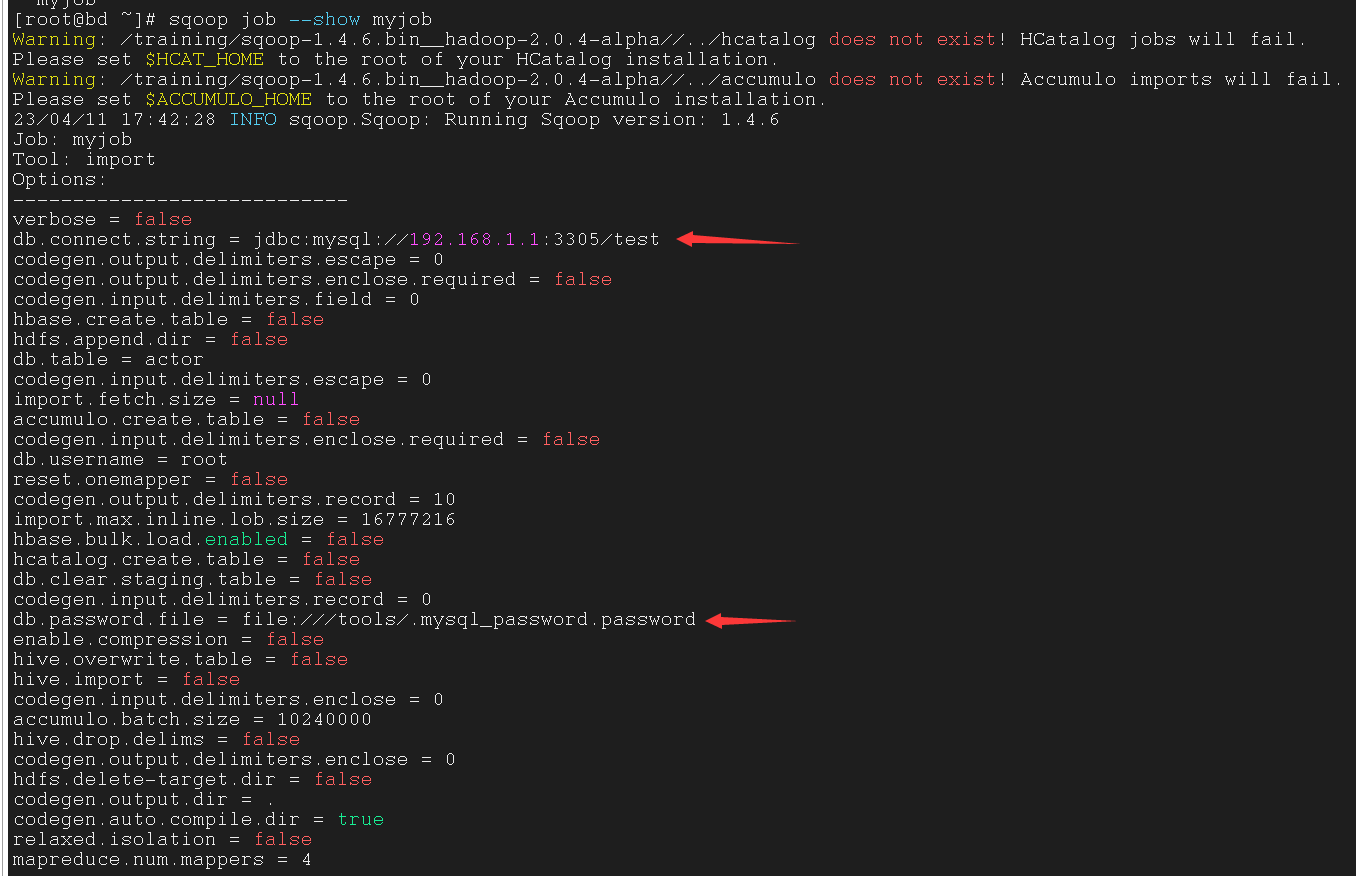Image resolution: width=1356 pixels, height=876 pixels.
Task: Click the file:///tools/.mysql_password.password path
Action: pos(469,620)
